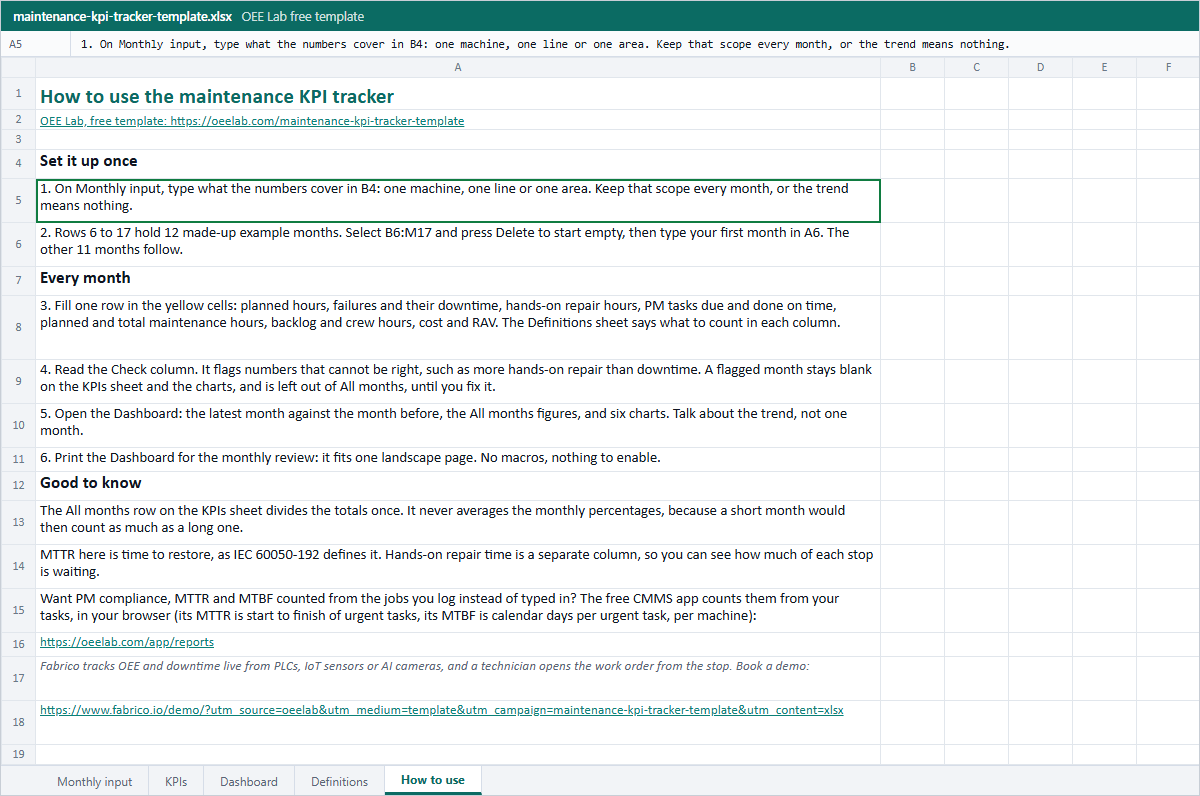This screenshot has width=1200, height=796.
Task: Select row 19 header
Action: pyautogui.click(x=18, y=754)
